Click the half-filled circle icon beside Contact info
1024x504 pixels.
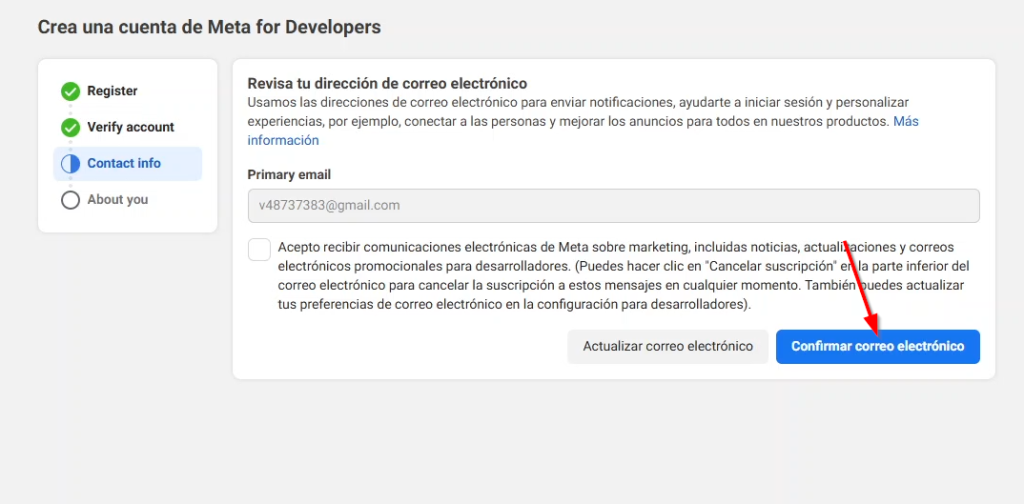(x=71, y=163)
